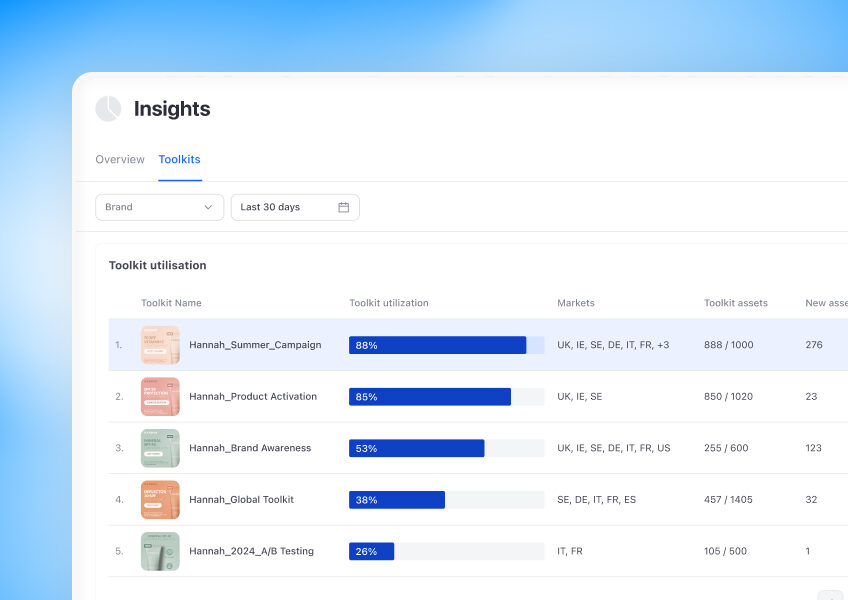Screen dimensions: 848x600
Task: Open the Last 30 days date picker
Action: click(x=295, y=207)
